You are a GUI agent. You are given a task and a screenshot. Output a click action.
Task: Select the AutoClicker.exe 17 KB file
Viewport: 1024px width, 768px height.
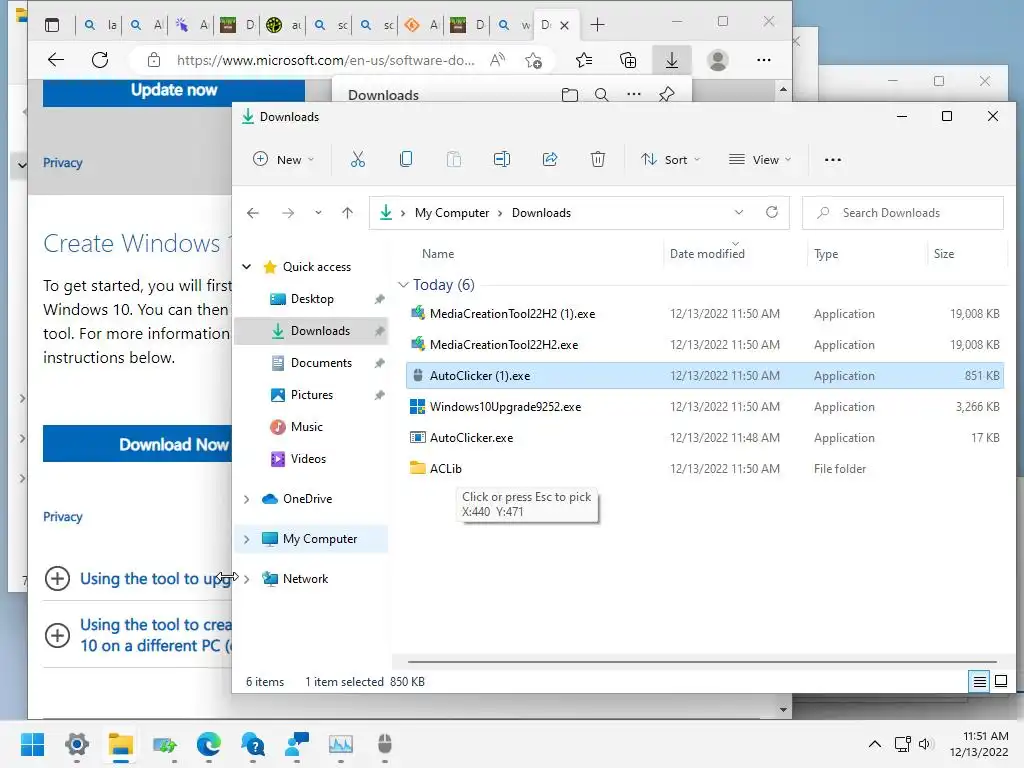tap(704, 438)
